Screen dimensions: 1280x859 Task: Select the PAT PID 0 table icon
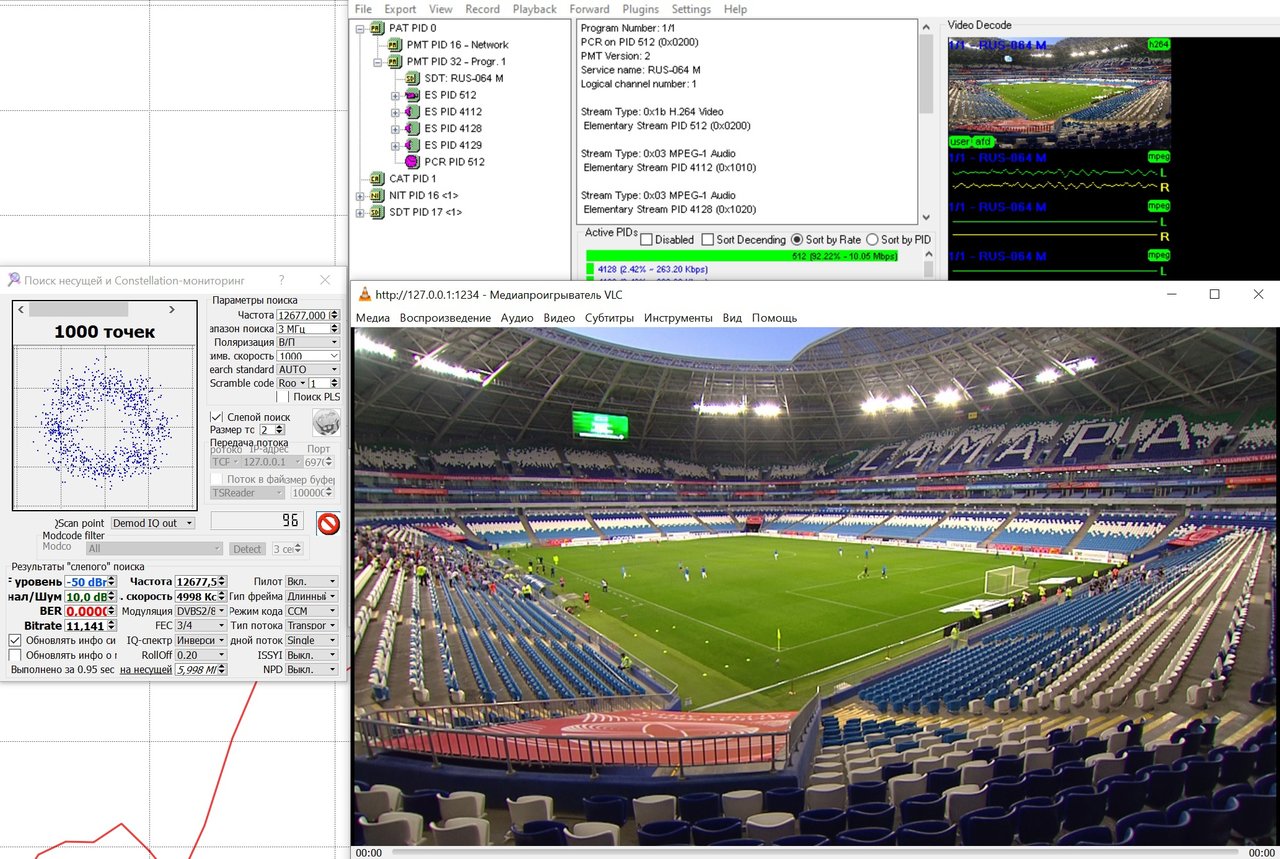[x=377, y=28]
